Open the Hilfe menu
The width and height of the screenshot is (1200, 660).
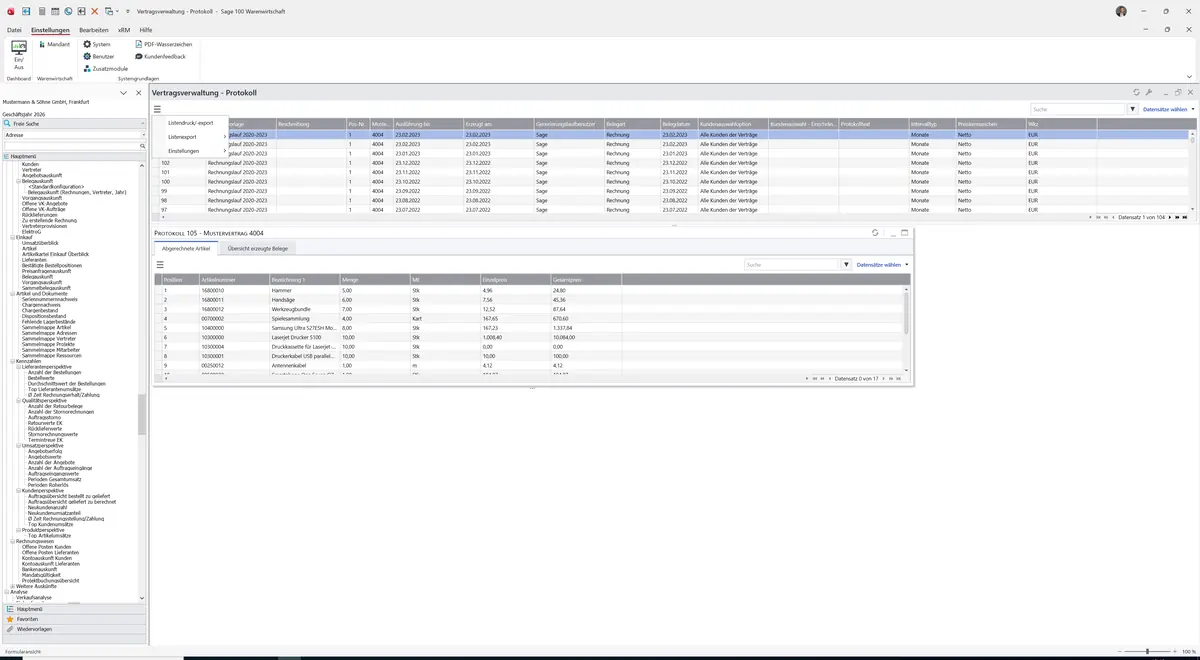146,31
